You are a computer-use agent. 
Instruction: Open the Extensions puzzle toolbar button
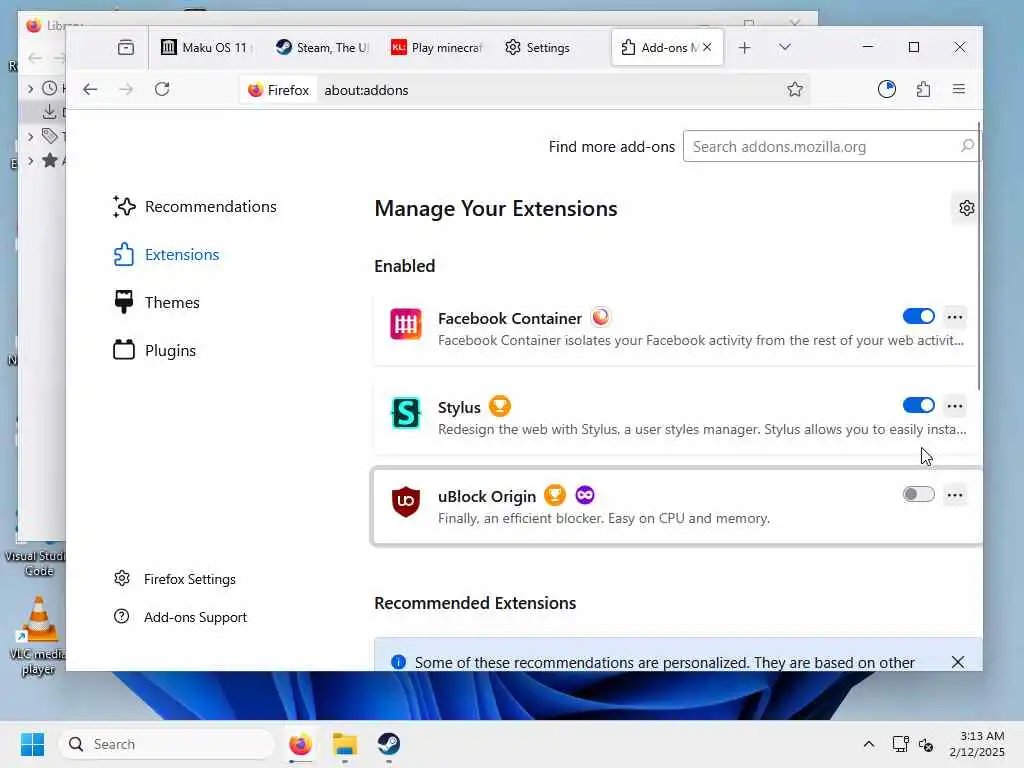pyautogui.click(x=923, y=89)
